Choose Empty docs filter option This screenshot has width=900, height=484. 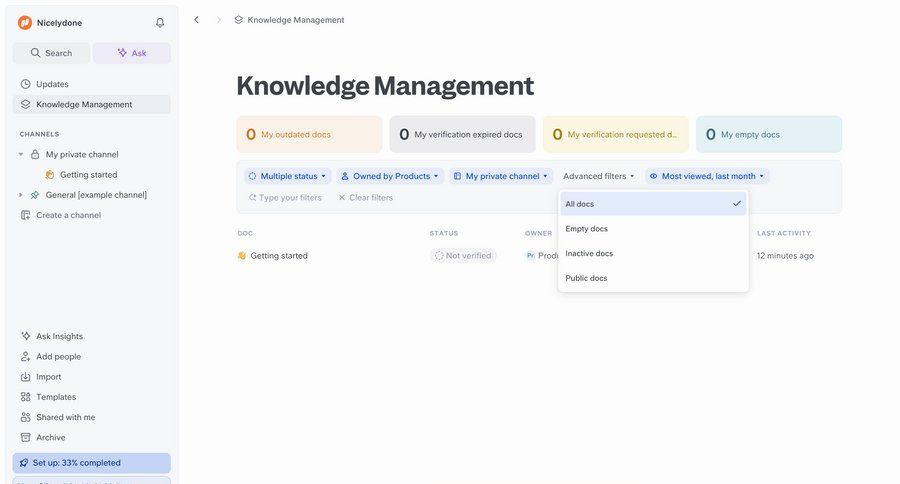click(587, 229)
